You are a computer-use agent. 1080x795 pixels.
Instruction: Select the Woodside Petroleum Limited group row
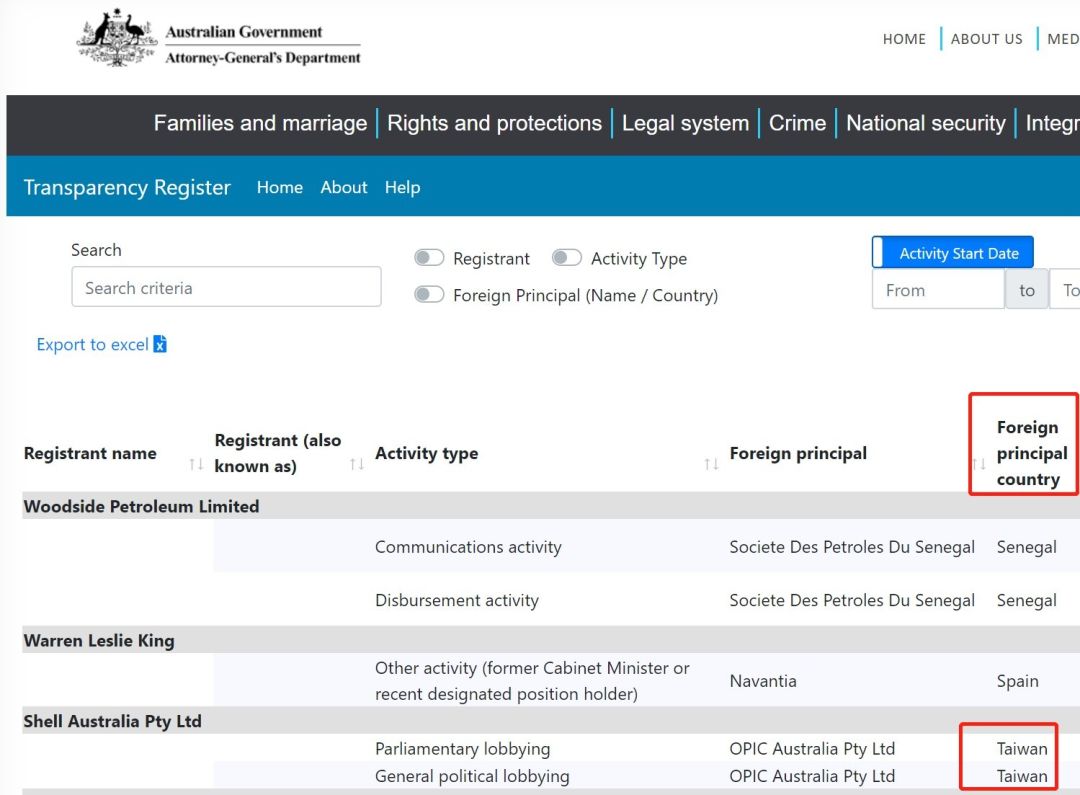[x=551, y=506]
